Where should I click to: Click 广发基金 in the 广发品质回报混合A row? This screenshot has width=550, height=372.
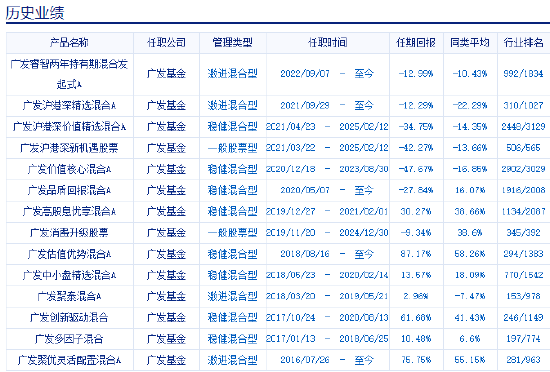(x=166, y=190)
